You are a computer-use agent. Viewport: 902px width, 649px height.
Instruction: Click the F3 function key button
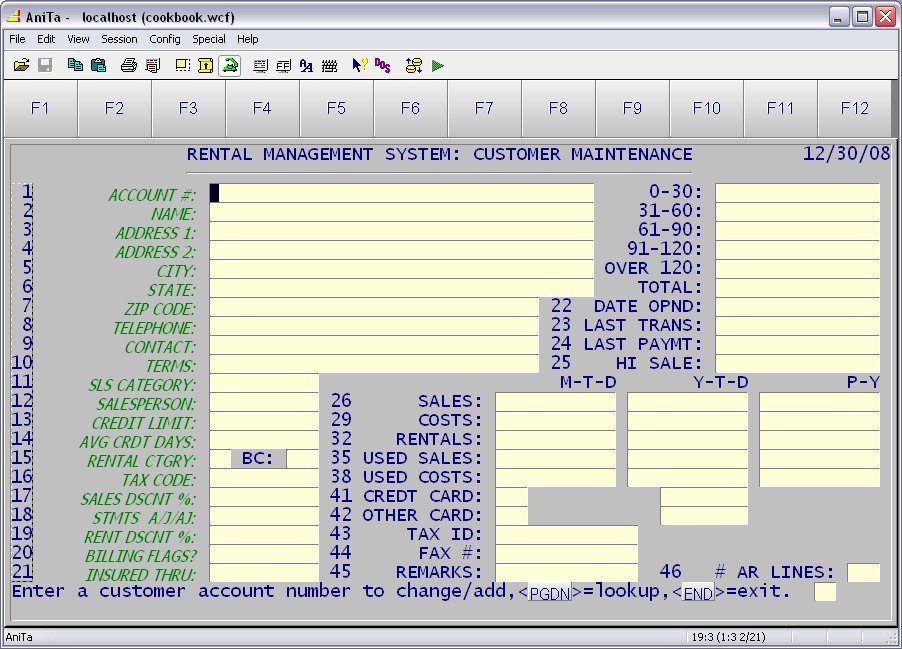189,108
